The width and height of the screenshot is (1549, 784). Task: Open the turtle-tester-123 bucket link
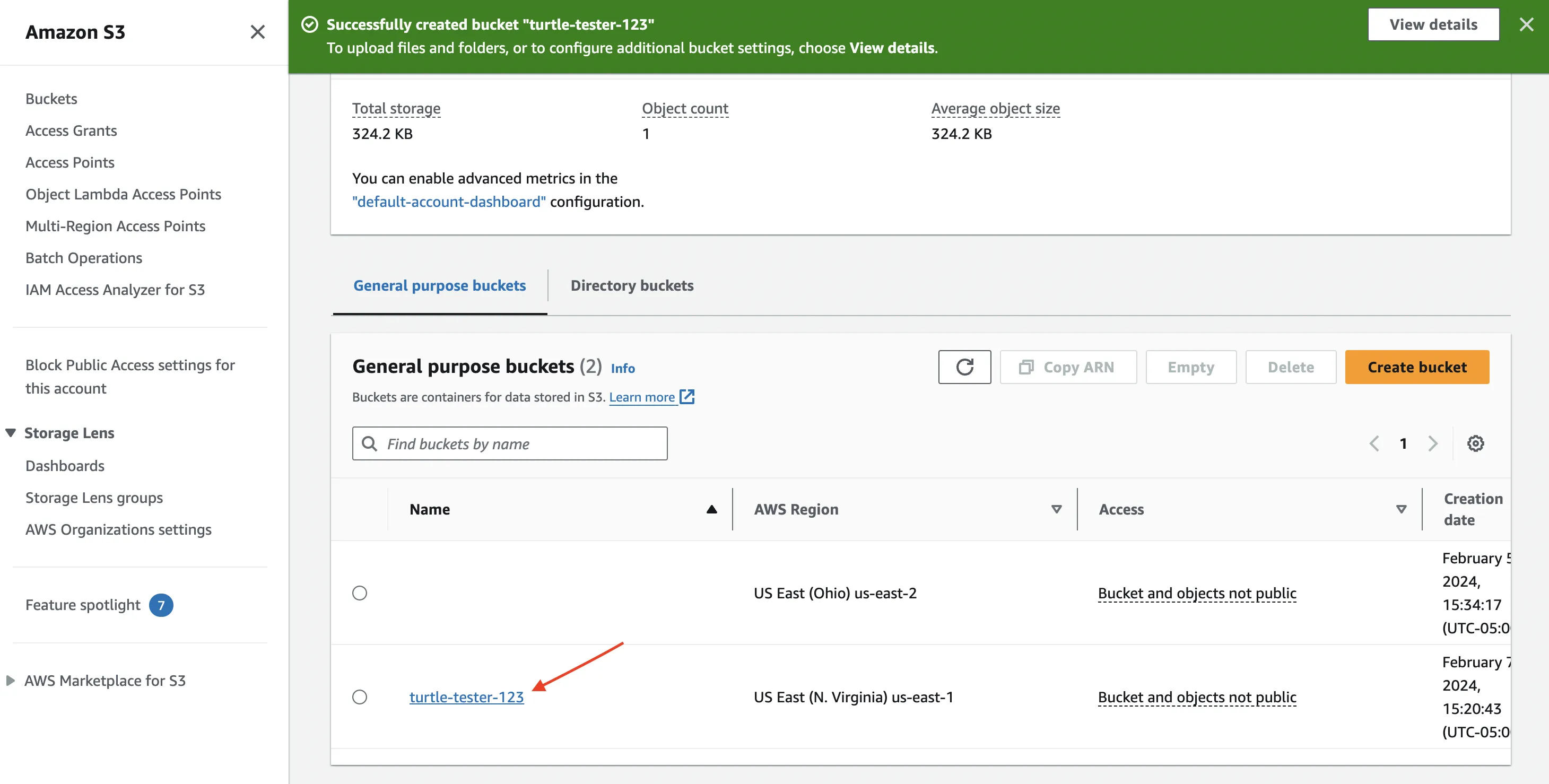[466, 697]
